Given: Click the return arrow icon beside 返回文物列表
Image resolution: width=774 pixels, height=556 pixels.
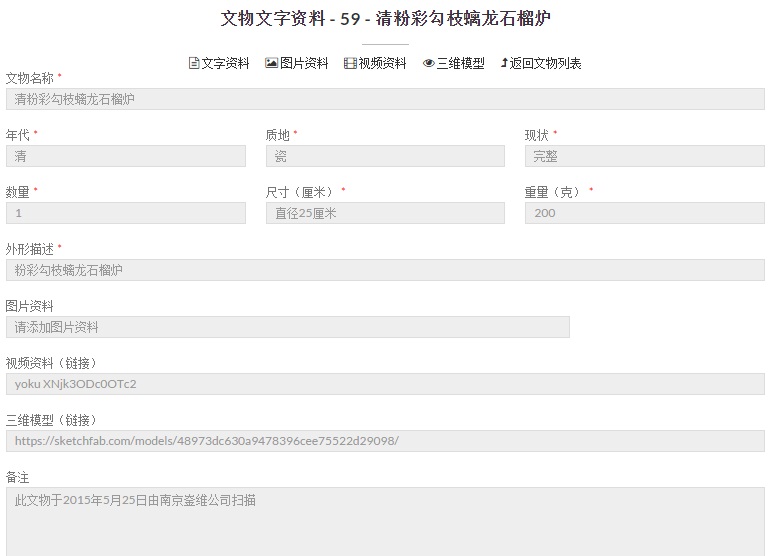Looking at the screenshot, I should (504, 63).
